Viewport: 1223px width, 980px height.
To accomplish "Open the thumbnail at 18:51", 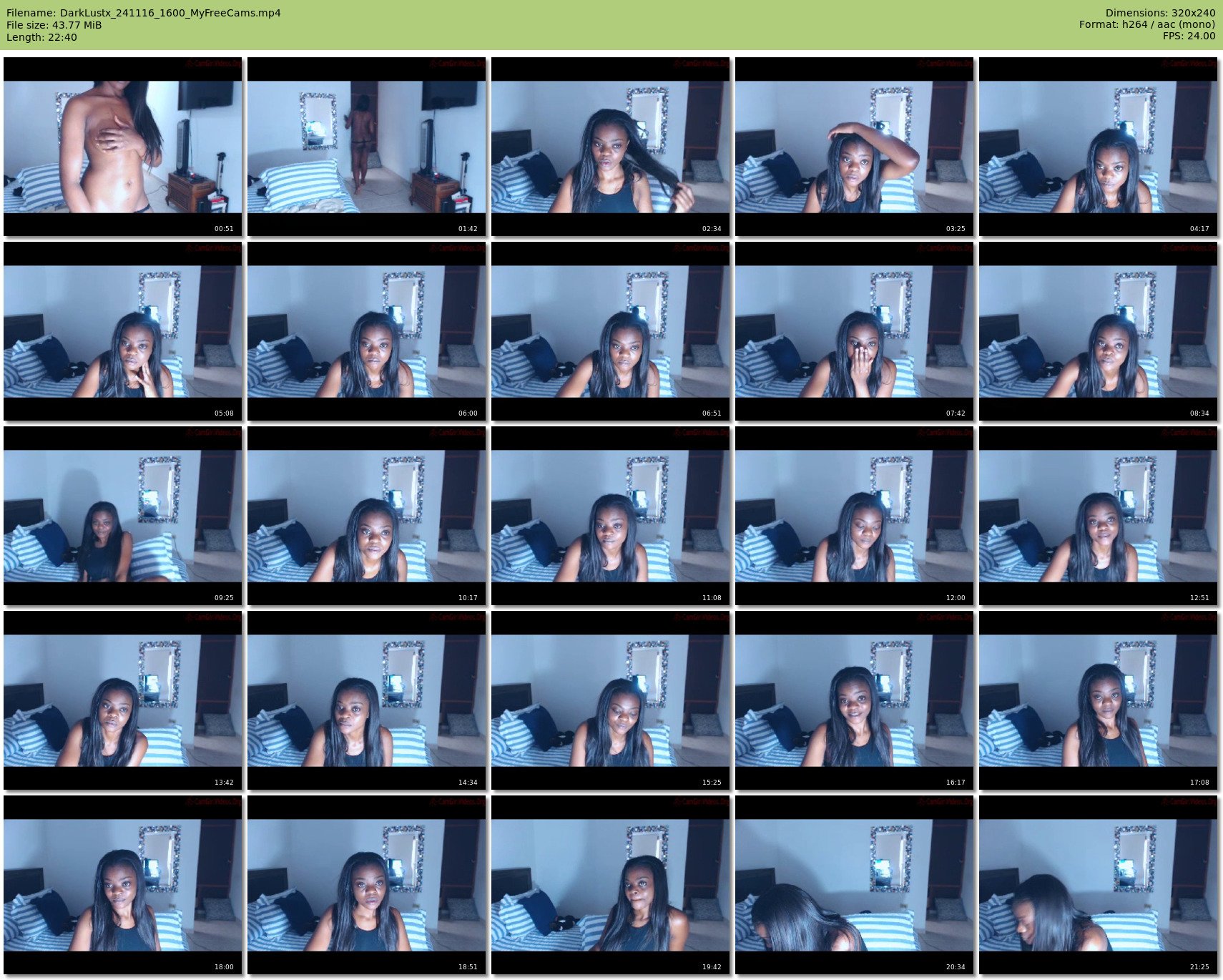I will 366,885.
